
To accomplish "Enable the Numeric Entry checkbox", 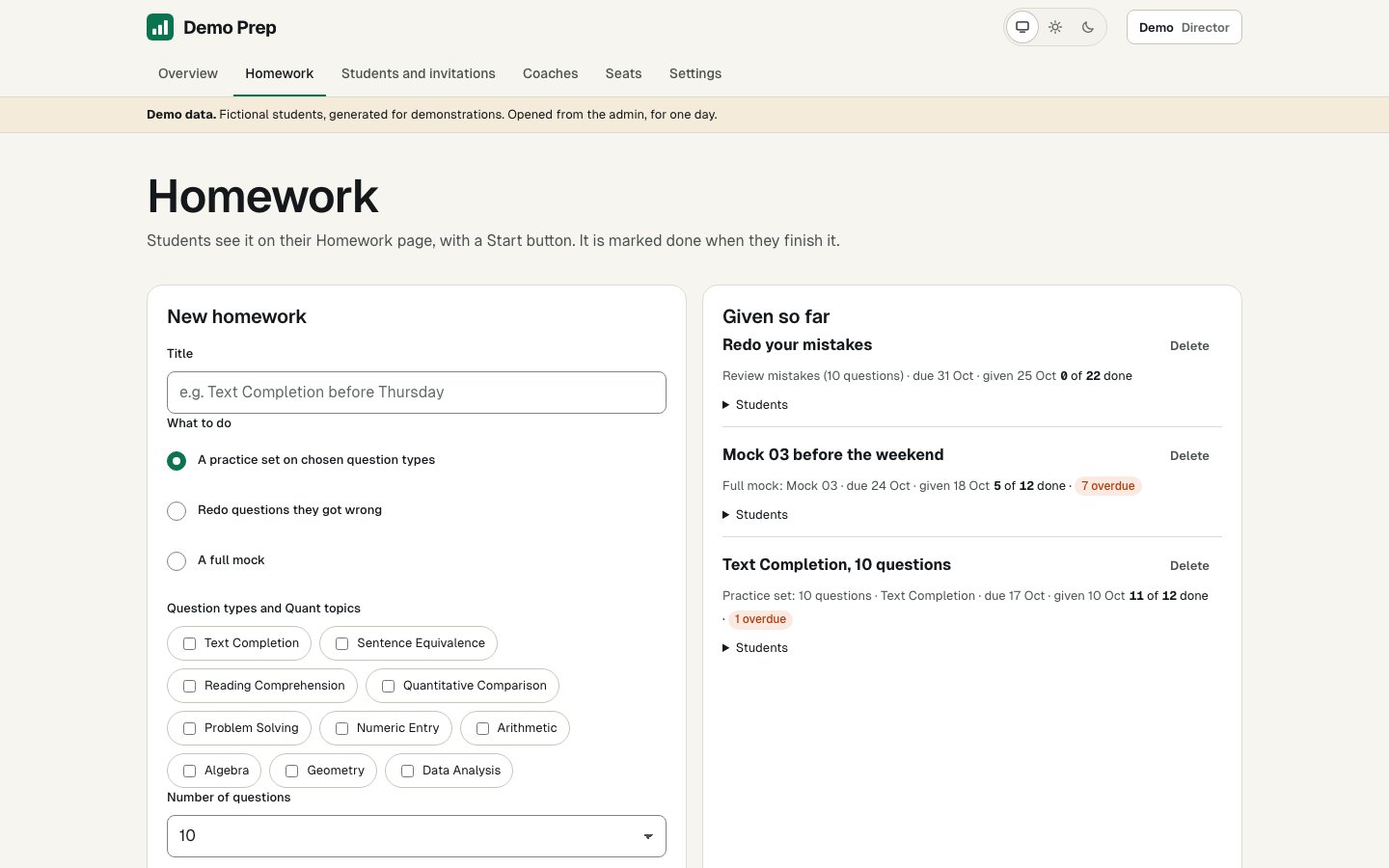I will click(342, 728).
